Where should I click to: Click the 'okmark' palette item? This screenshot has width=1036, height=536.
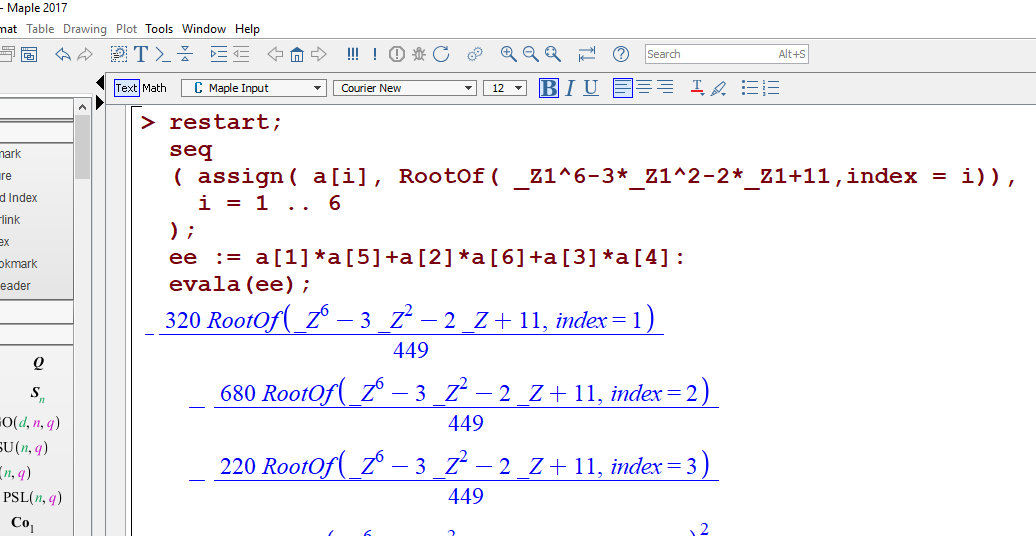point(18,264)
